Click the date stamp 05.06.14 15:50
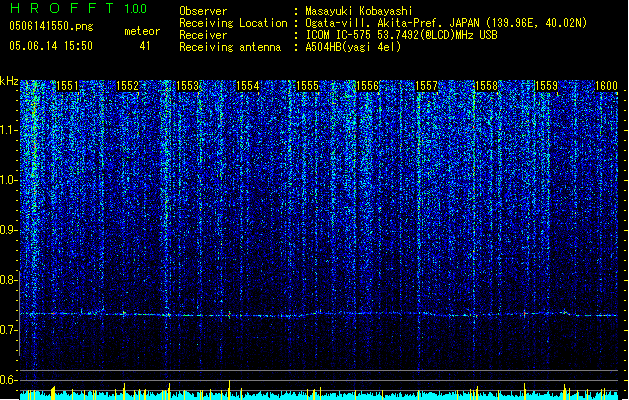Viewport: 629px width, 400px height. 51,46
